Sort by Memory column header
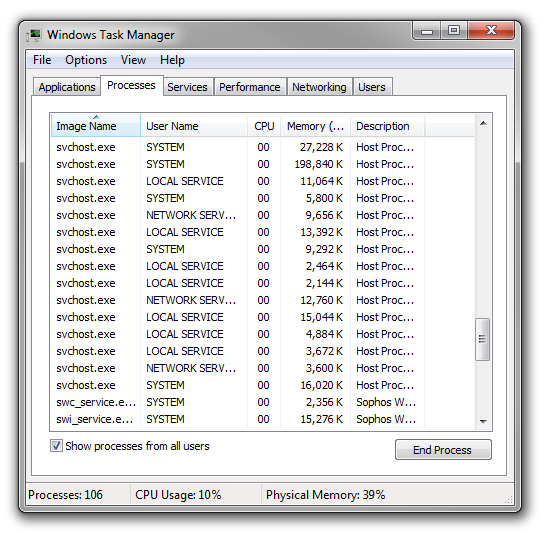 [x=315, y=126]
